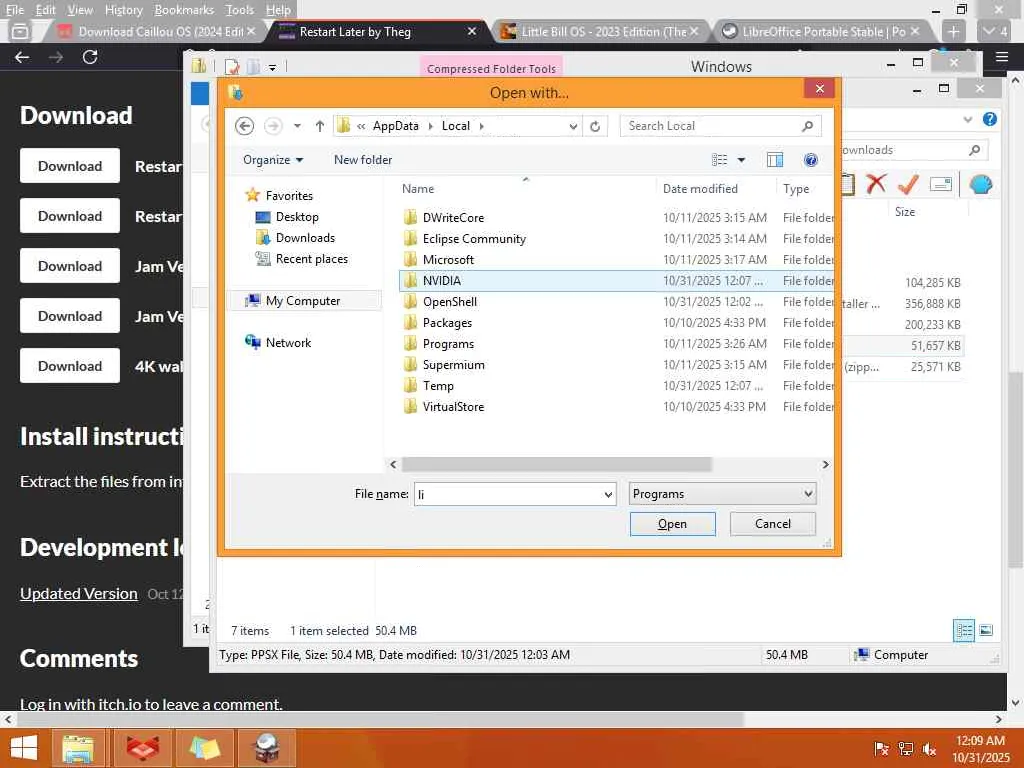The height and width of the screenshot is (768, 1024).
Task: Switch to large icons view in status bar
Action: (x=986, y=630)
